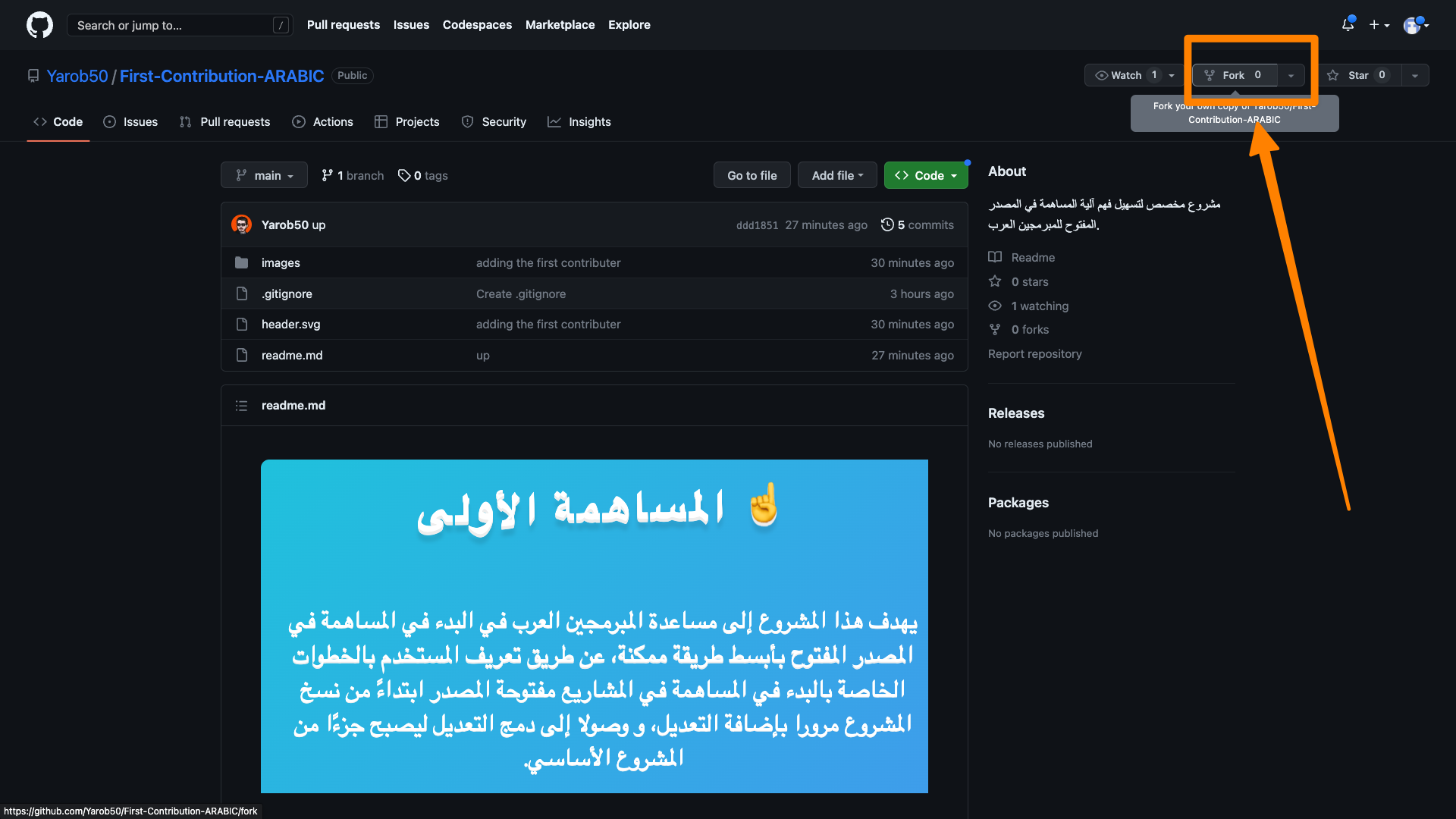
Task: Expand the main branch selector
Action: pos(264,175)
